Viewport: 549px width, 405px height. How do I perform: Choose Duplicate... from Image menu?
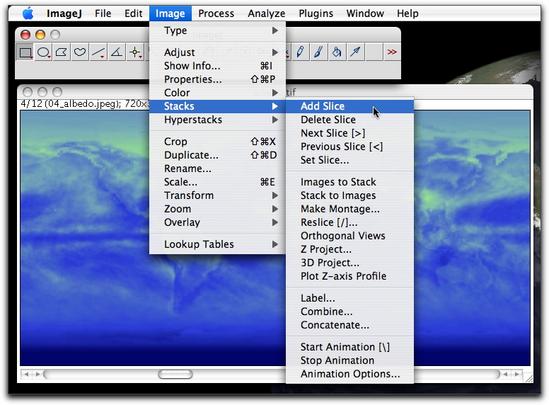(x=217, y=155)
